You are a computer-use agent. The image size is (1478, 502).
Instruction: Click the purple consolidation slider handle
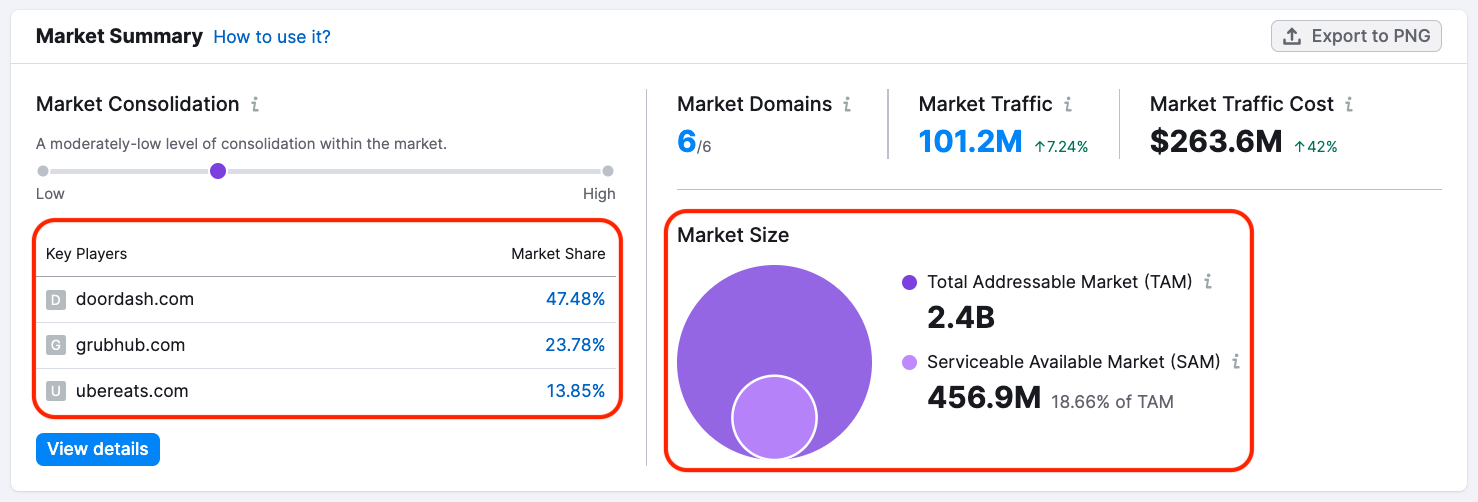pyautogui.click(x=218, y=171)
